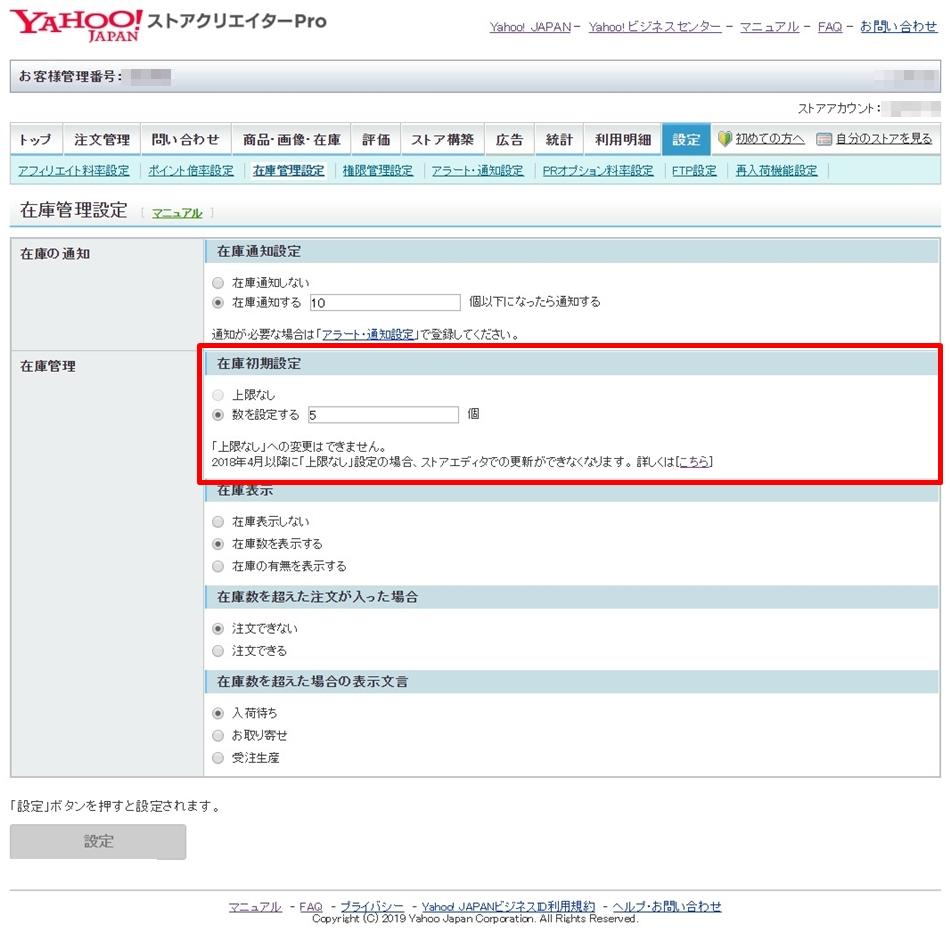Go to アフィリエイト料率設定 submenu

click(73, 171)
